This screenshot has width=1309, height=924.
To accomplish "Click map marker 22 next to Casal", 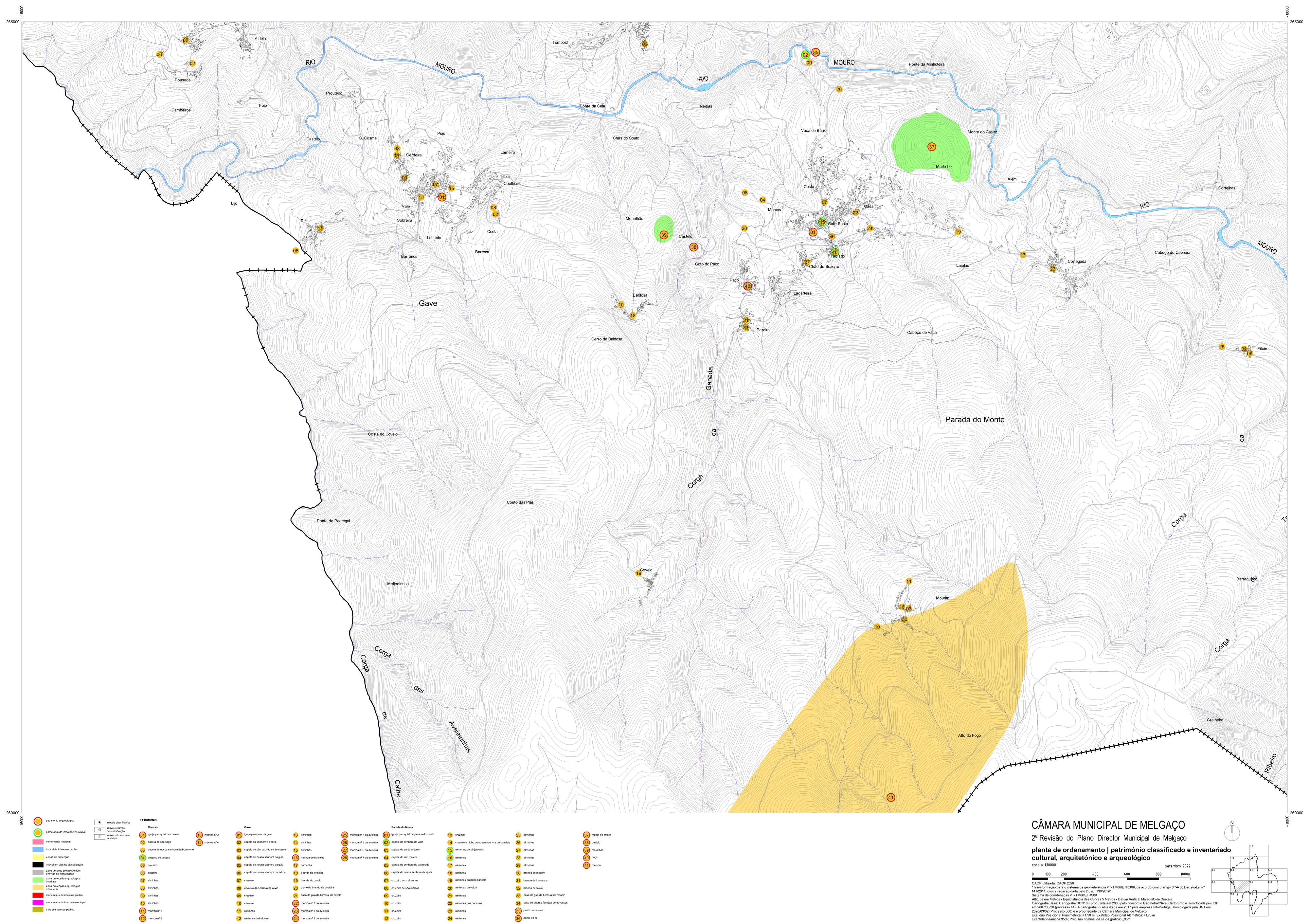I will [x=855, y=213].
